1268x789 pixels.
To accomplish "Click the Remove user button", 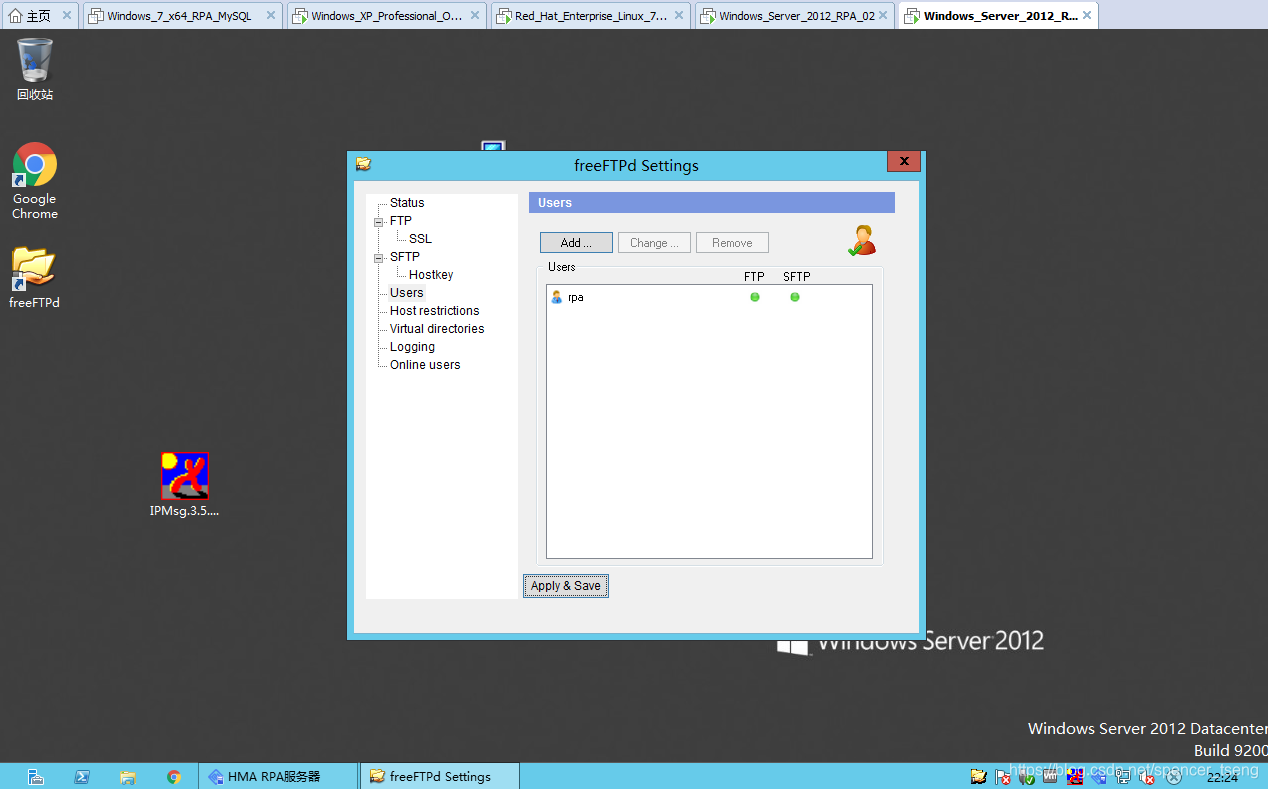I will click(732, 243).
